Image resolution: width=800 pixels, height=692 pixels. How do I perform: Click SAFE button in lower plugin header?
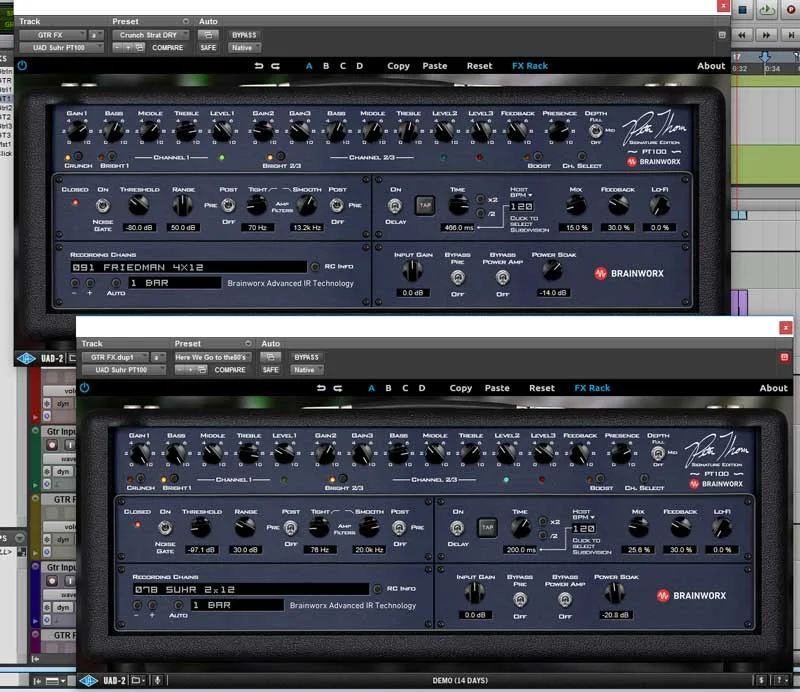270,369
